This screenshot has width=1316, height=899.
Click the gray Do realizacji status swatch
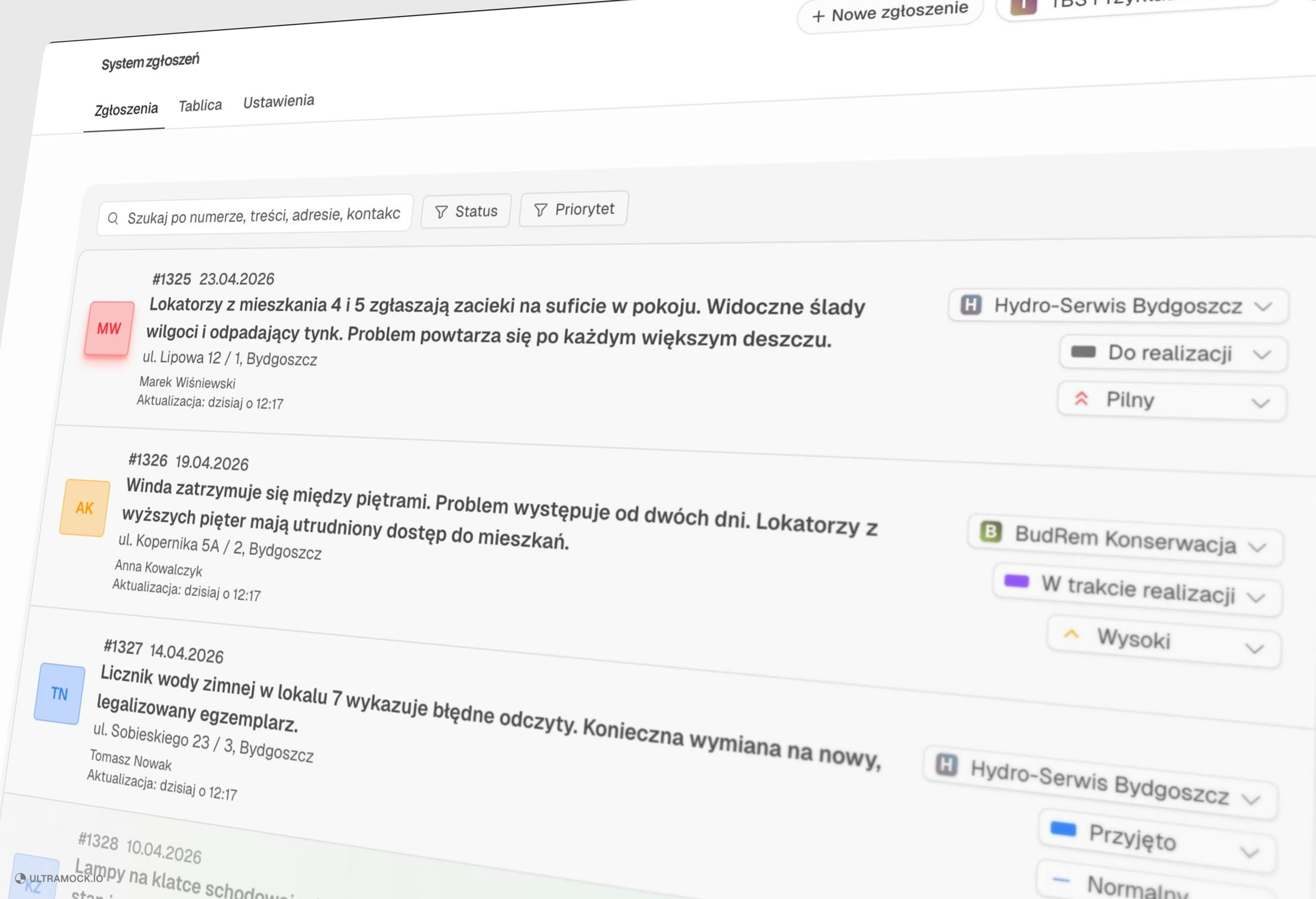click(x=1083, y=352)
